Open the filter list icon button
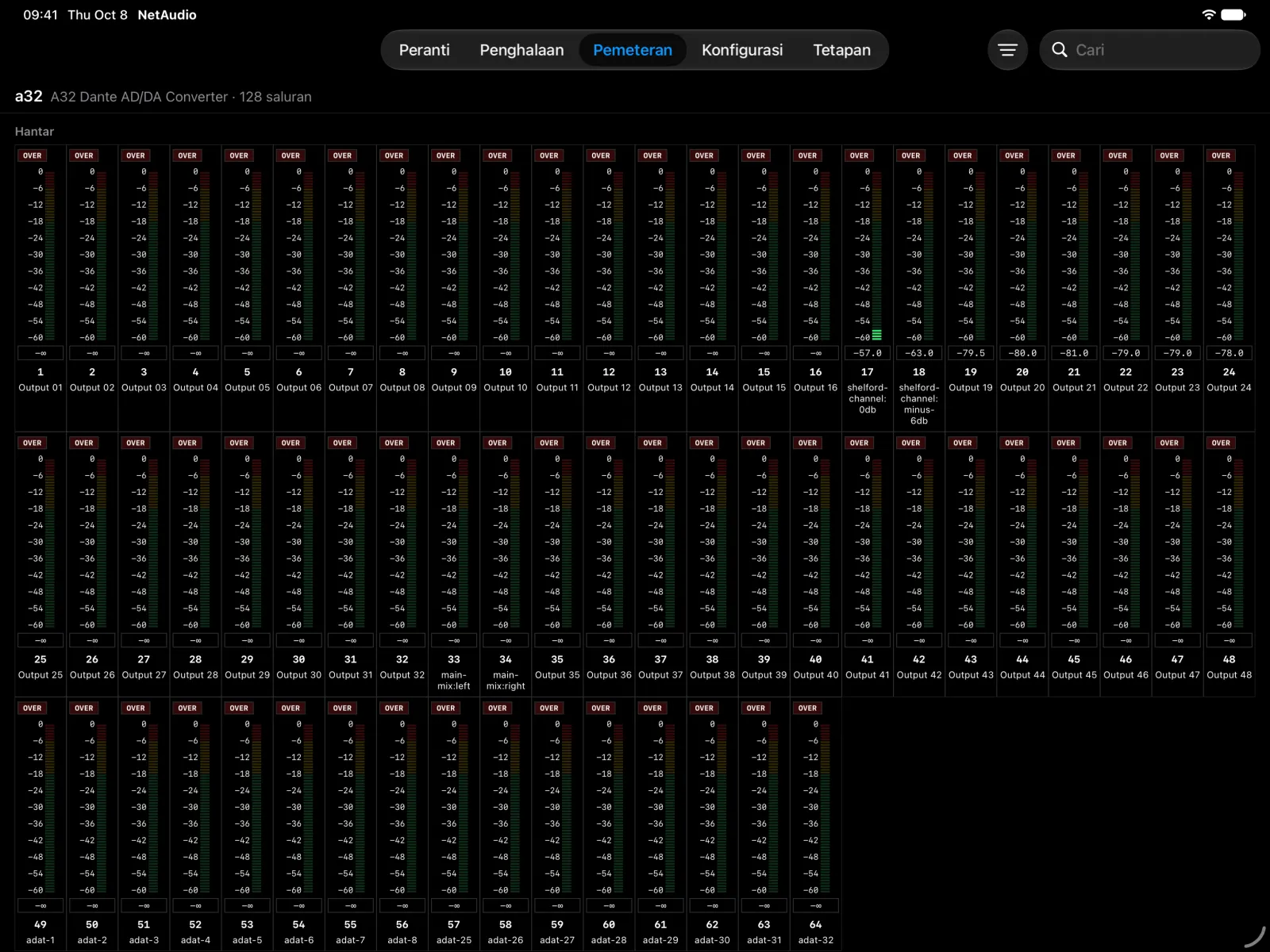The image size is (1270, 952). pyautogui.click(x=1007, y=50)
